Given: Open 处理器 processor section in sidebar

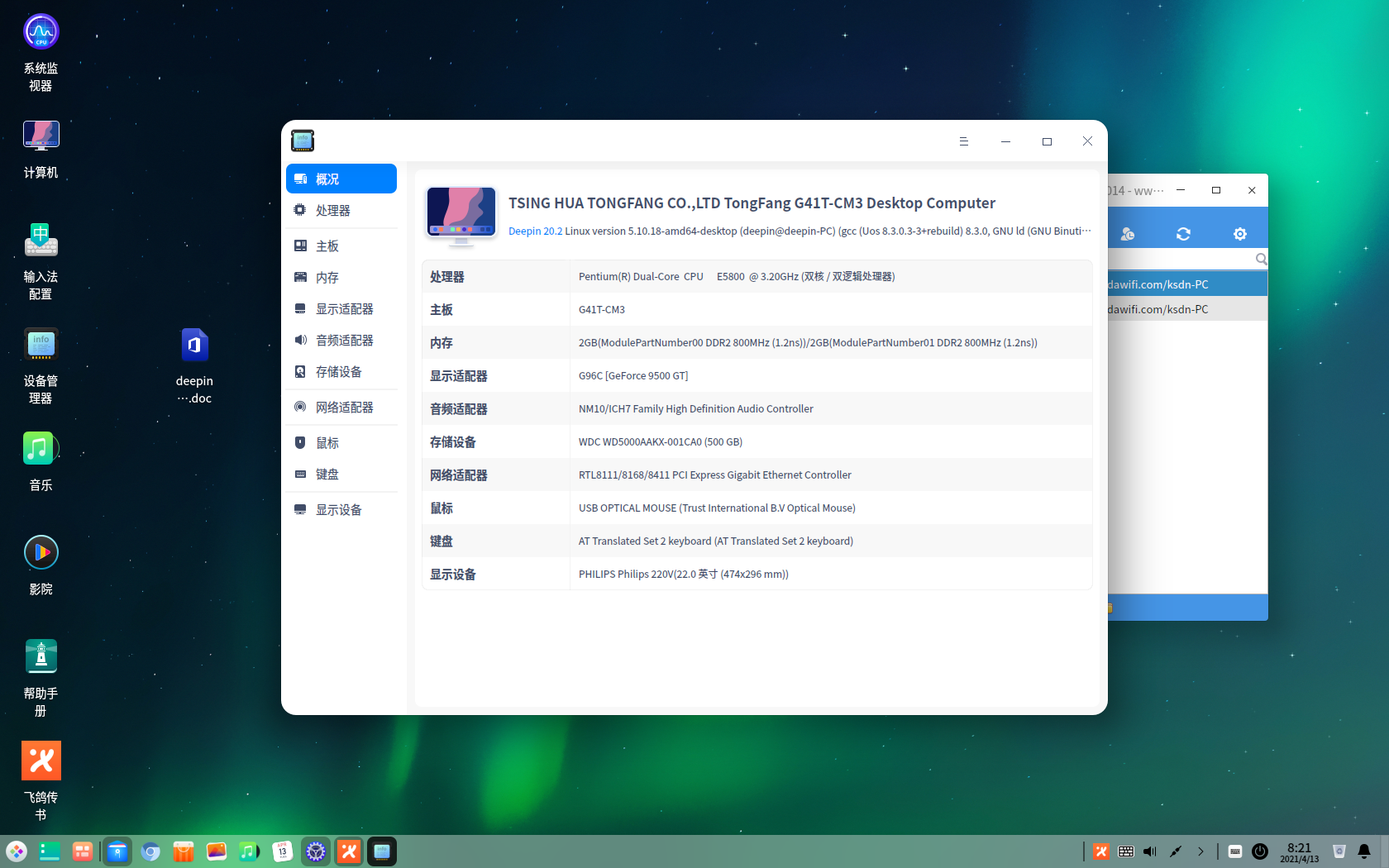Looking at the screenshot, I should tap(341, 210).
